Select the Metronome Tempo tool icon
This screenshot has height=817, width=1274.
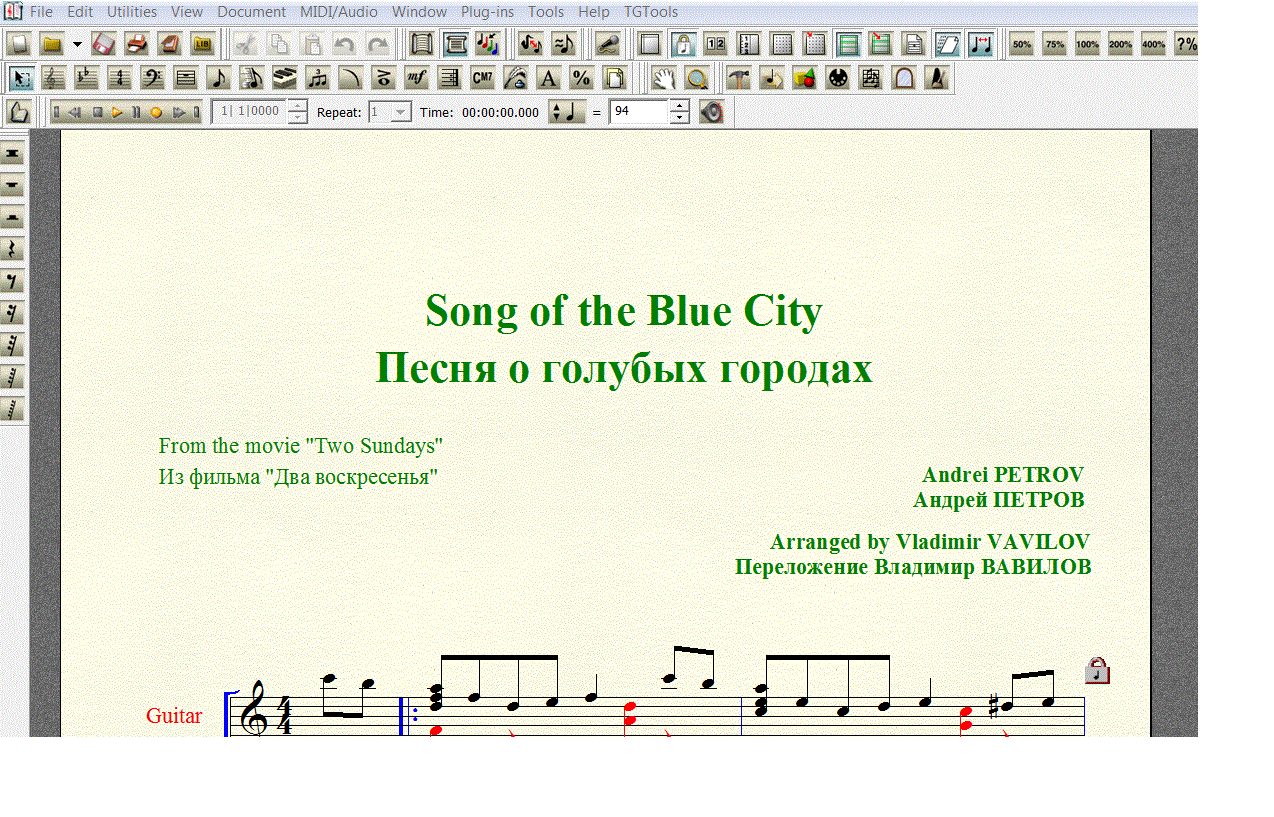tap(937, 78)
